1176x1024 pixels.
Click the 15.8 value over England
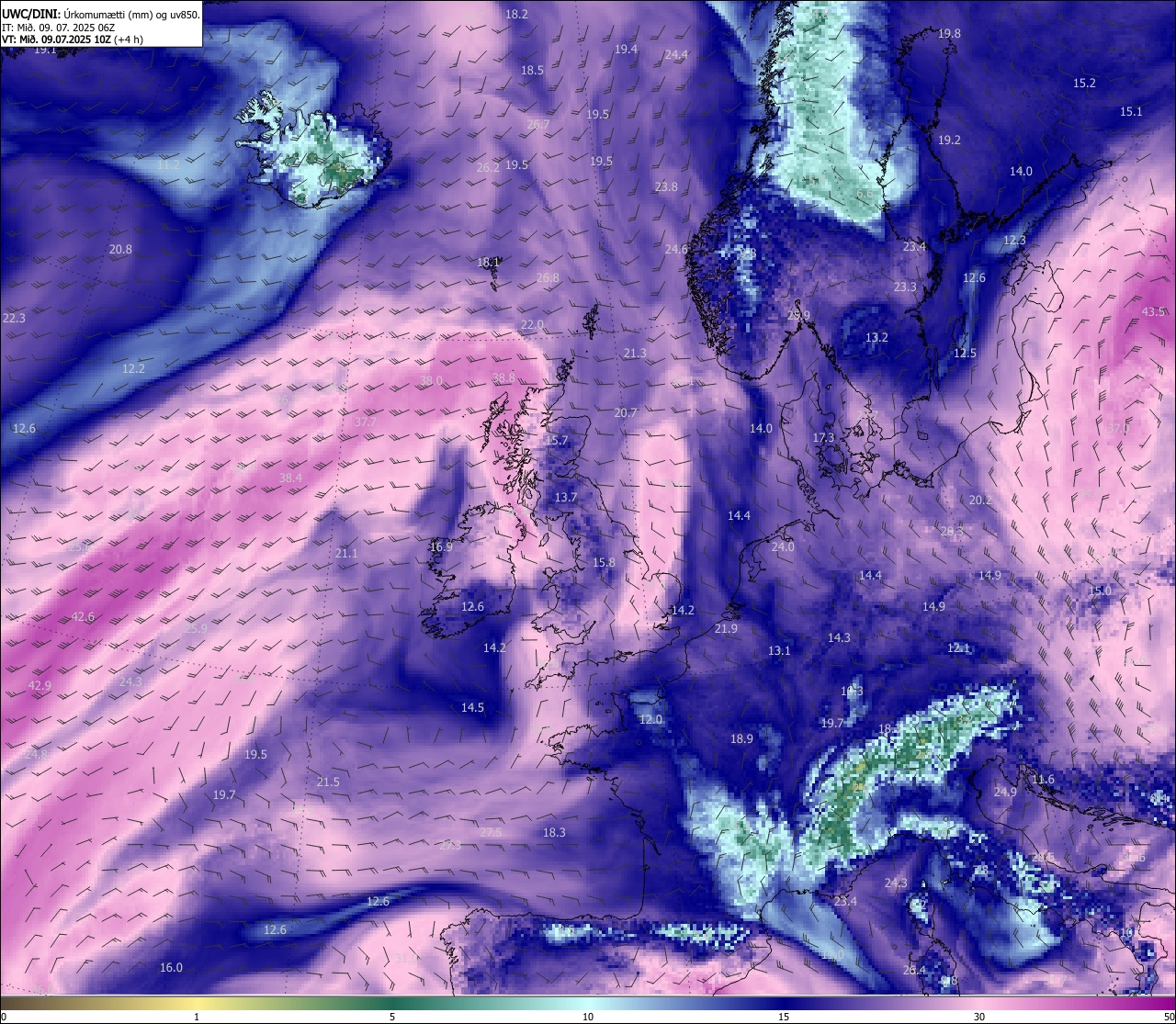click(x=604, y=562)
